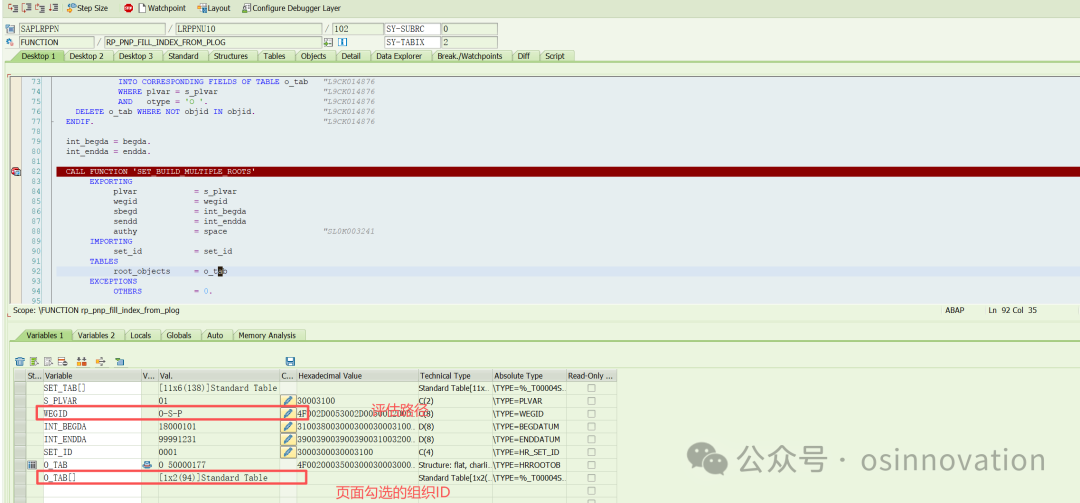Open the Memory Analysis tab
The width and height of the screenshot is (1080, 503).
point(267,336)
